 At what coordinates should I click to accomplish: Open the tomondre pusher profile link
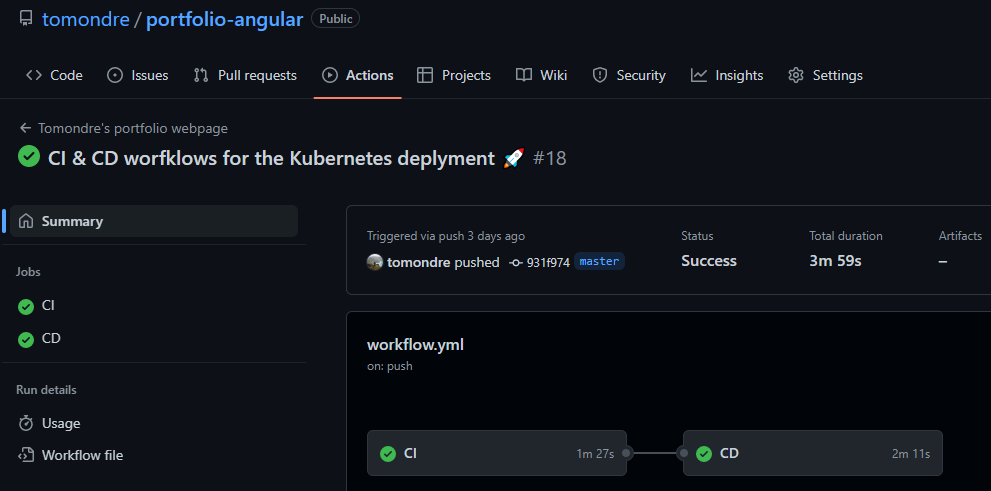click(418, 262)
